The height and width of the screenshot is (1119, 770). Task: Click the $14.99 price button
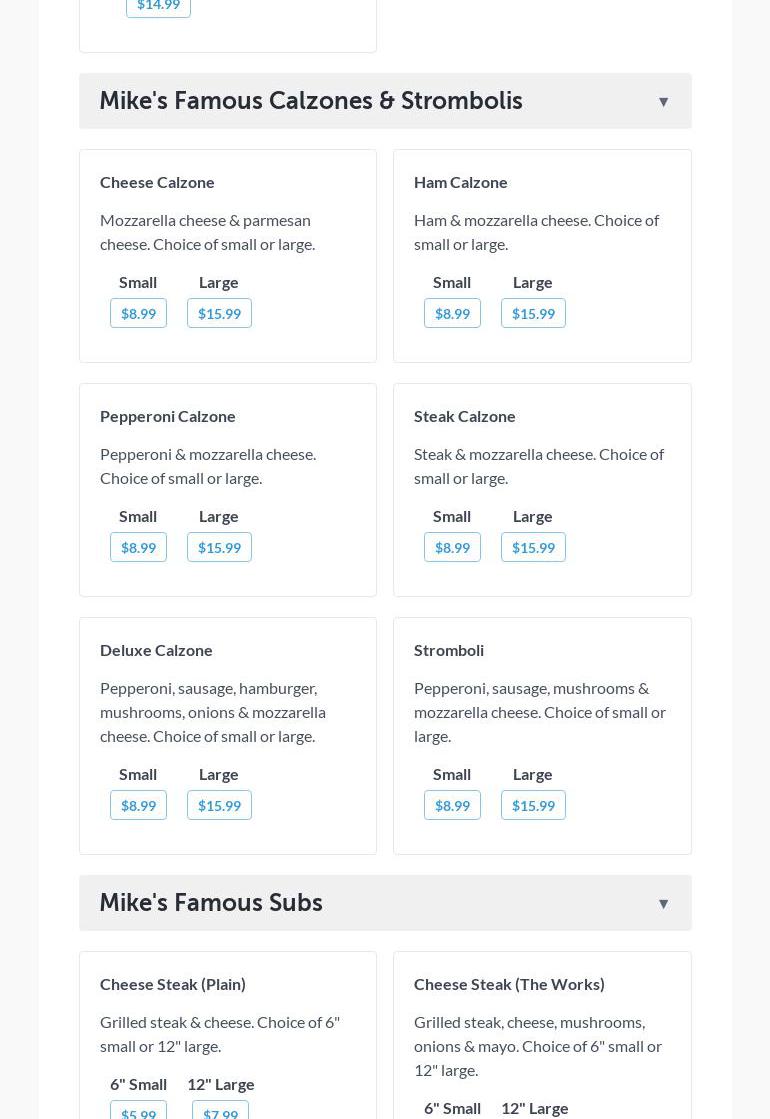(x=158, y=6)
